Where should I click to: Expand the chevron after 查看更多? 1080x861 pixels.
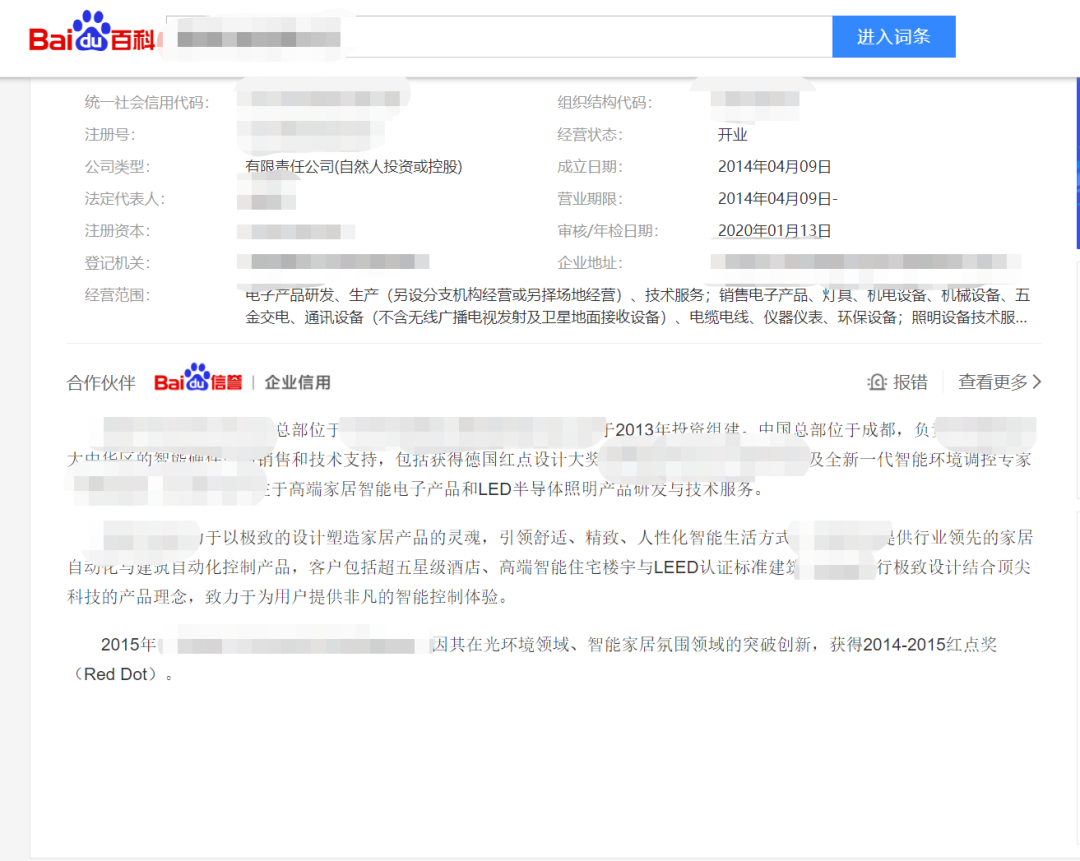(1037, 382)
